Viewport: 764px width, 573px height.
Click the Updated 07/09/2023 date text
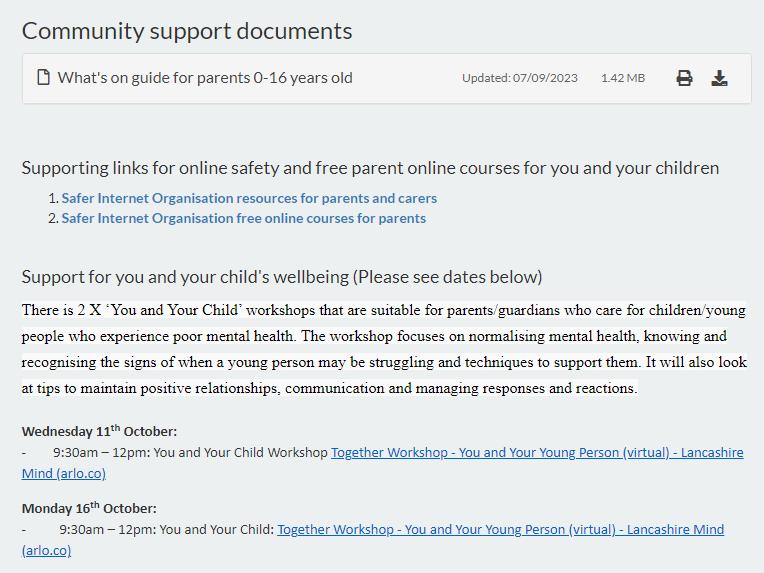click(519, 78)
